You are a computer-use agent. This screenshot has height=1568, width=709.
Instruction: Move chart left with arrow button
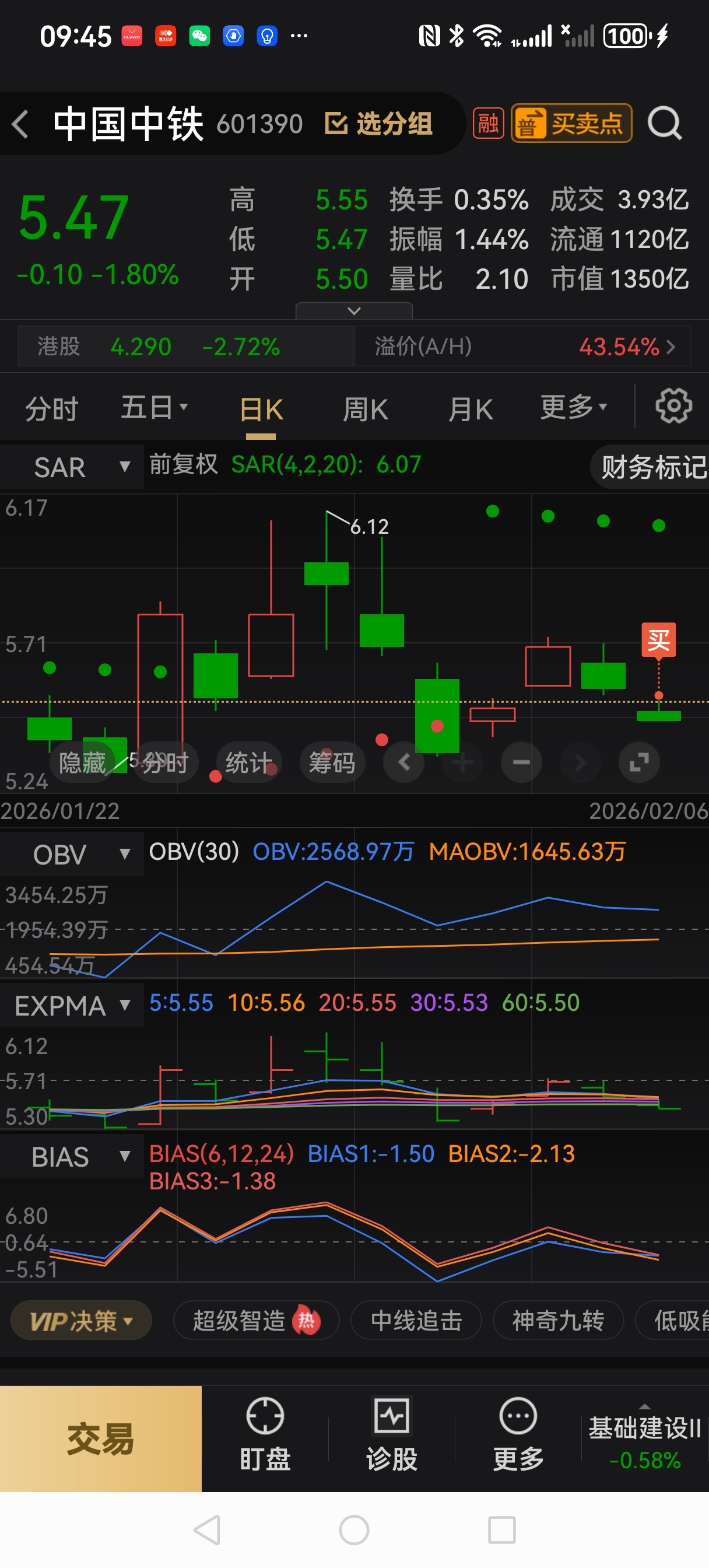coord(404,761)
